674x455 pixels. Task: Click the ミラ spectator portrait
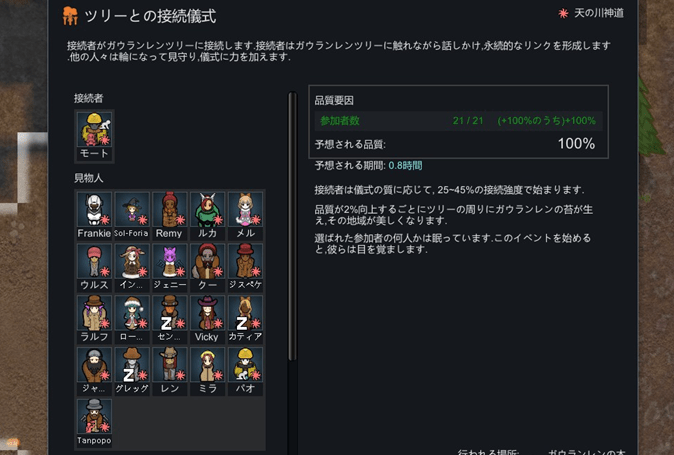click(x=207, y=370)
